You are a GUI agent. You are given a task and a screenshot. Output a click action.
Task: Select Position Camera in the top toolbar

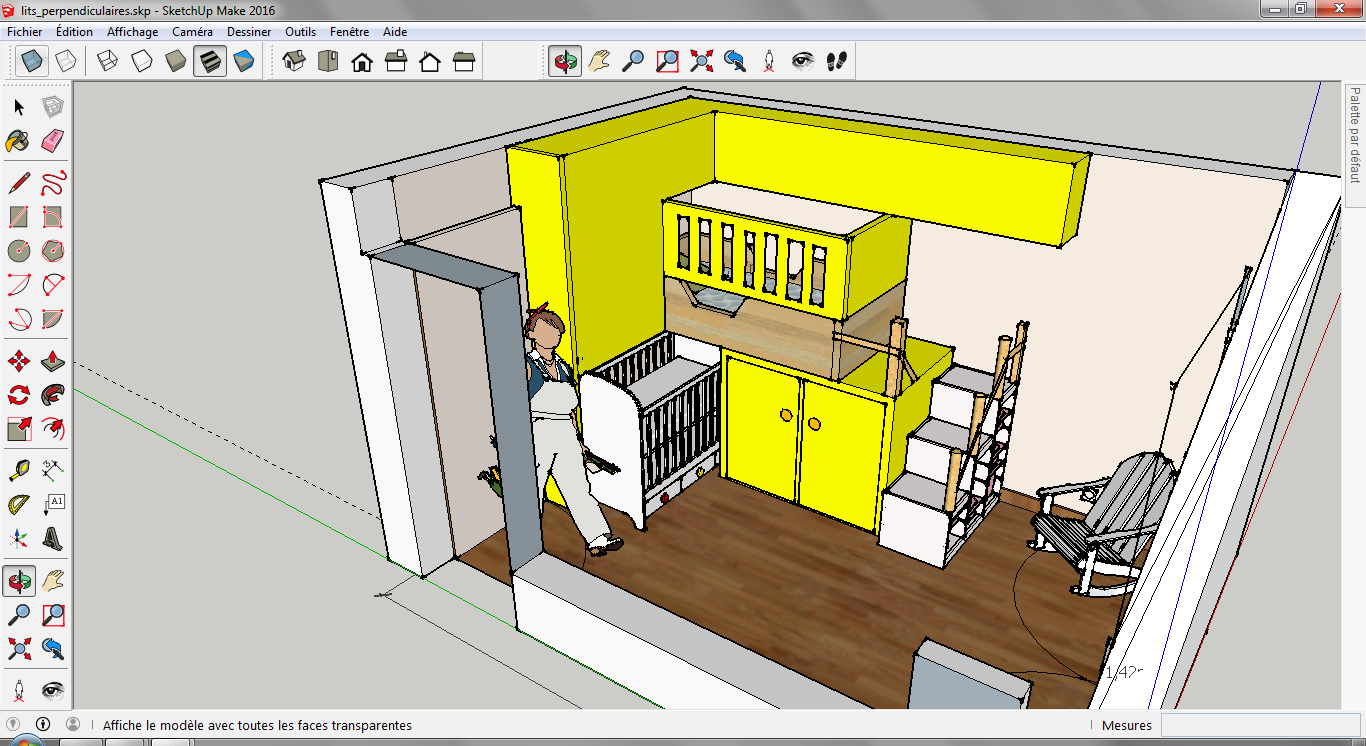point(769,62)
